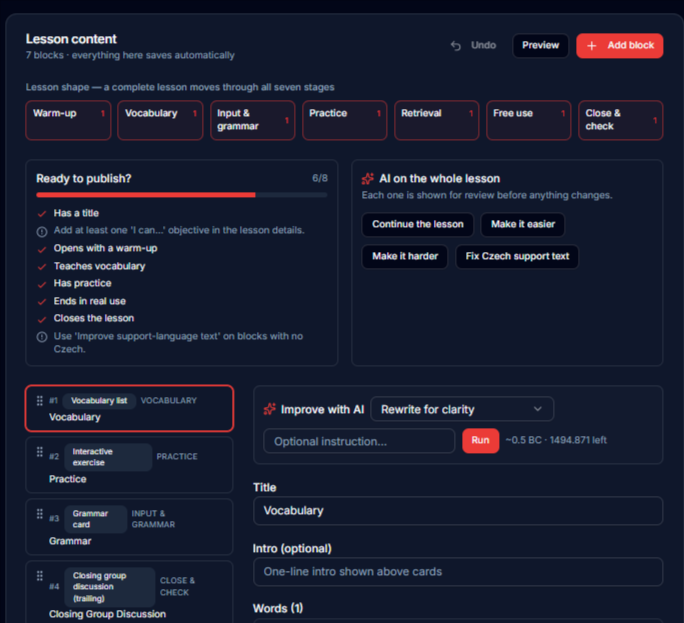Select the Retrieval lesson stage
The height and width of the screenshot is (623, 684).
click(437, 120)
